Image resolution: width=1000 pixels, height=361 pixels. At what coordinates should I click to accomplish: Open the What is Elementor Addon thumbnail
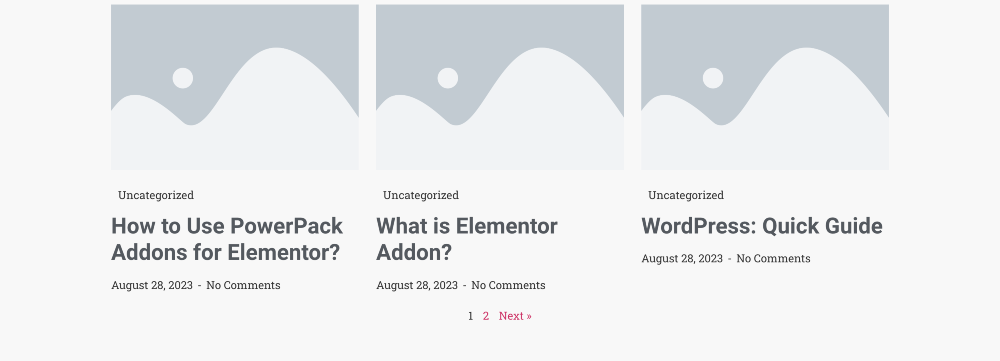click(500, 87)
